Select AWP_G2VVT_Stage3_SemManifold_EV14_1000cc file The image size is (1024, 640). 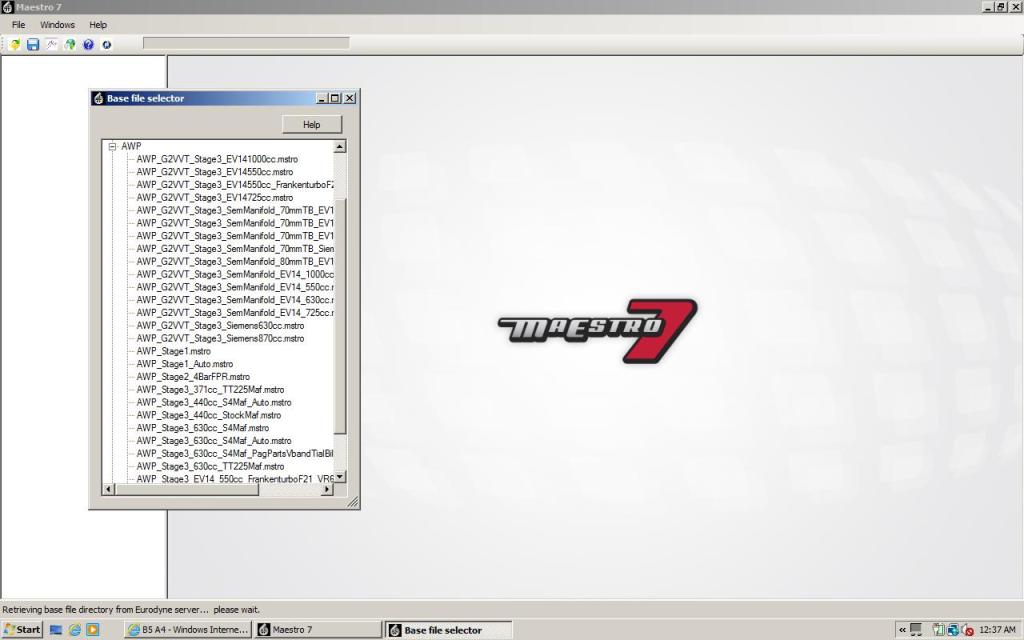[x=234, y=274]
